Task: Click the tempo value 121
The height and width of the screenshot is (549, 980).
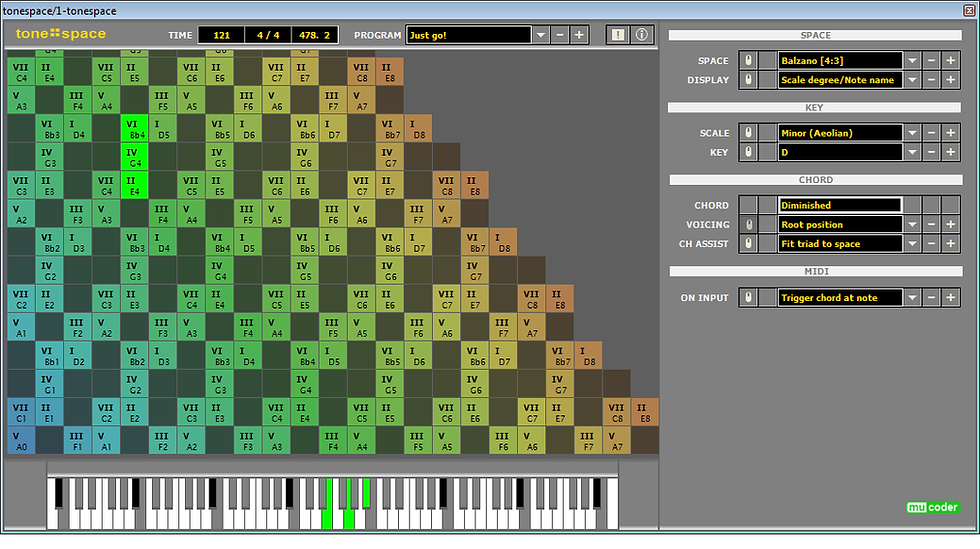Action: [x=221, y=35]
